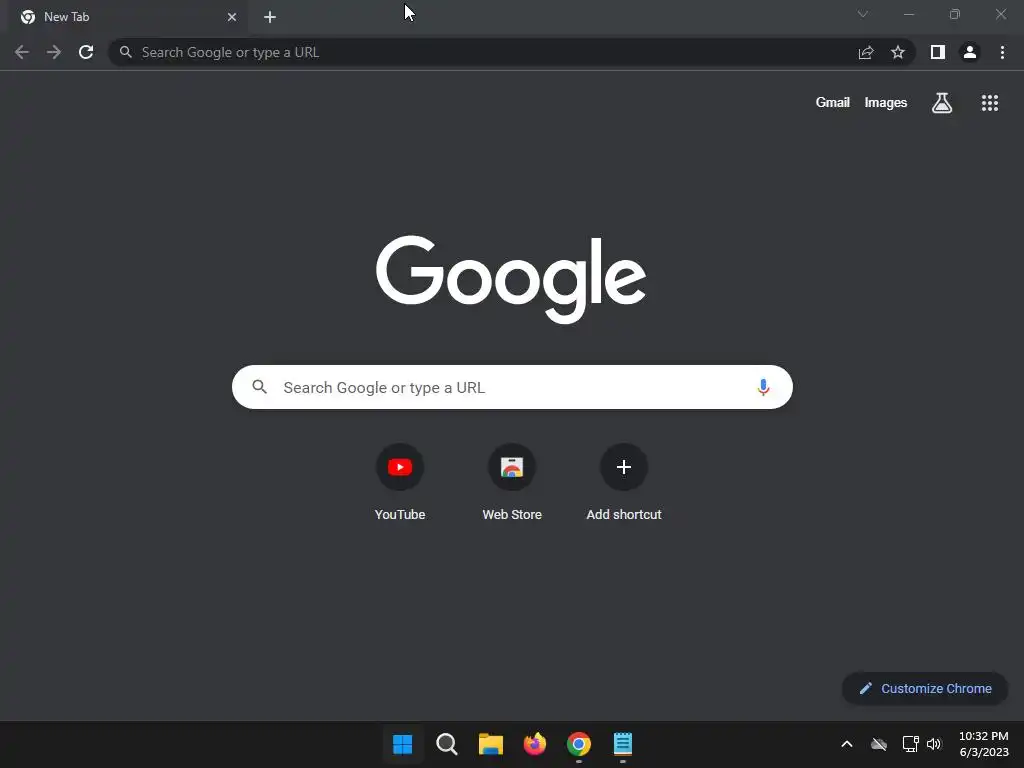Click the share this page icon

(x=866, y=52)
